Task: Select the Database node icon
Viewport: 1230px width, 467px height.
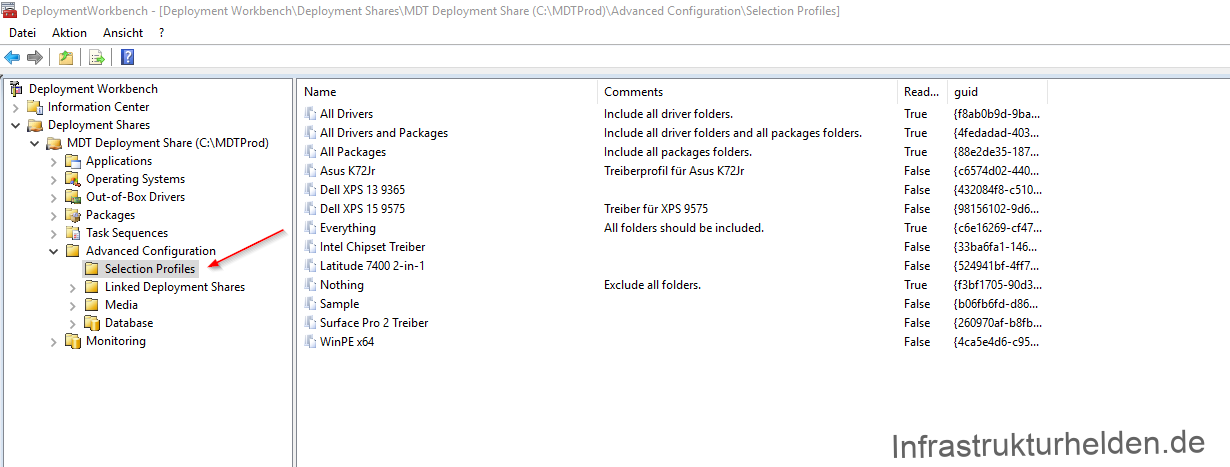Action: pos(92,323)
